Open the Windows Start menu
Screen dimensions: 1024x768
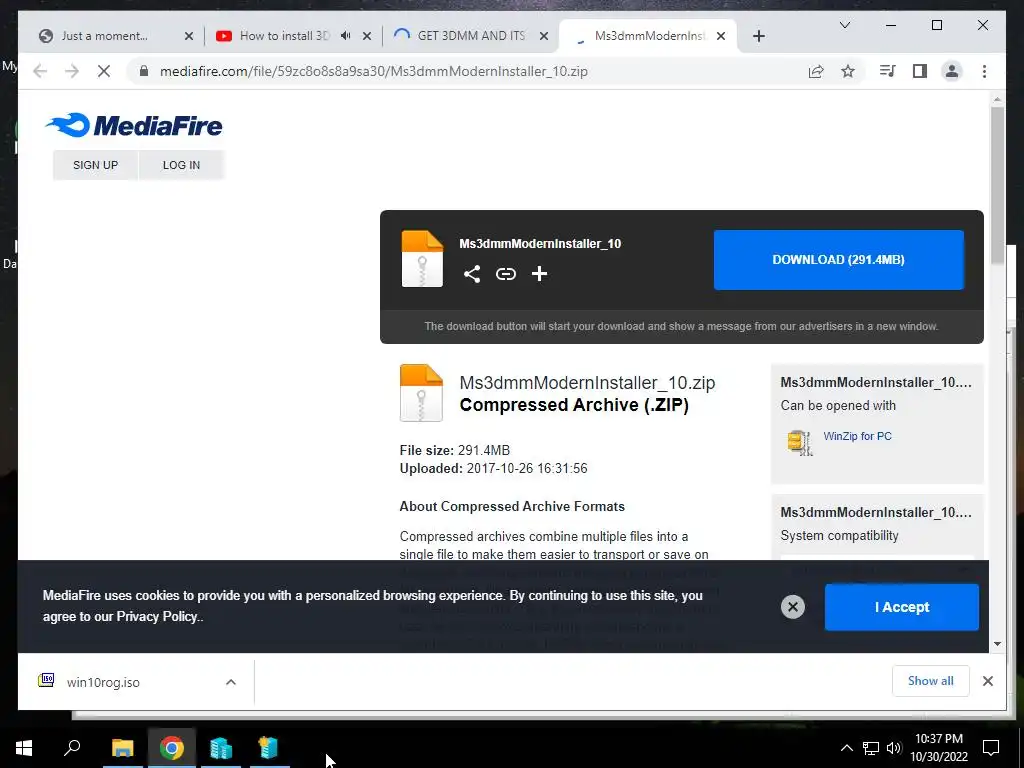coord(24,748)
